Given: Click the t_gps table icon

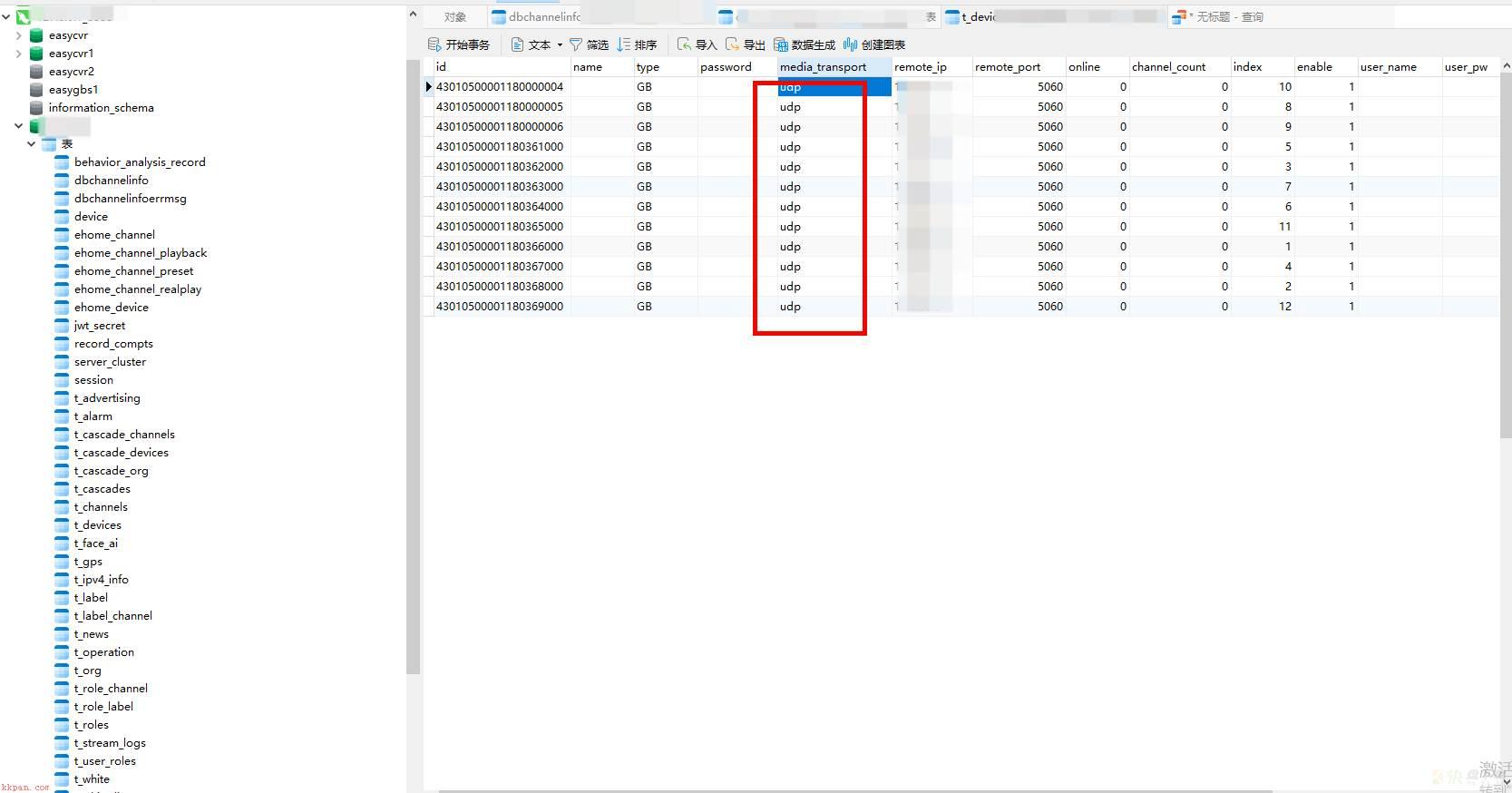Looking at the screenshot, I should (62, 562).
